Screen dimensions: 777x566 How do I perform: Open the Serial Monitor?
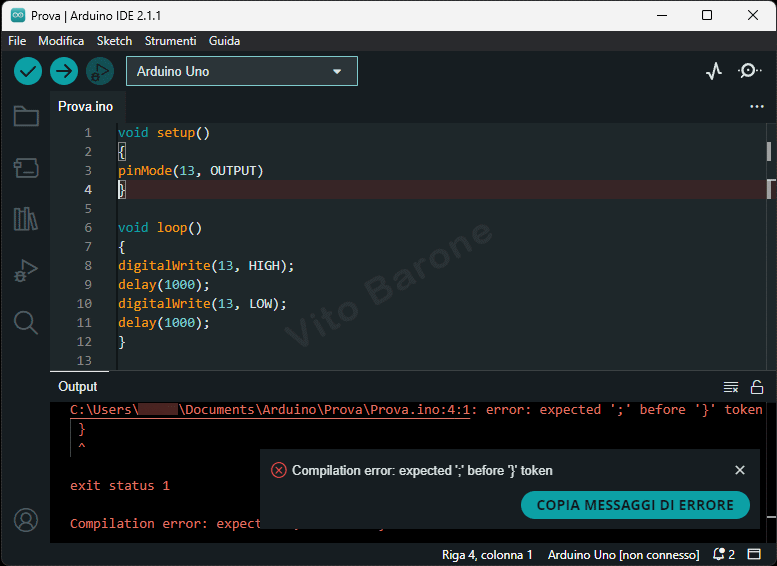click(749, 71)
